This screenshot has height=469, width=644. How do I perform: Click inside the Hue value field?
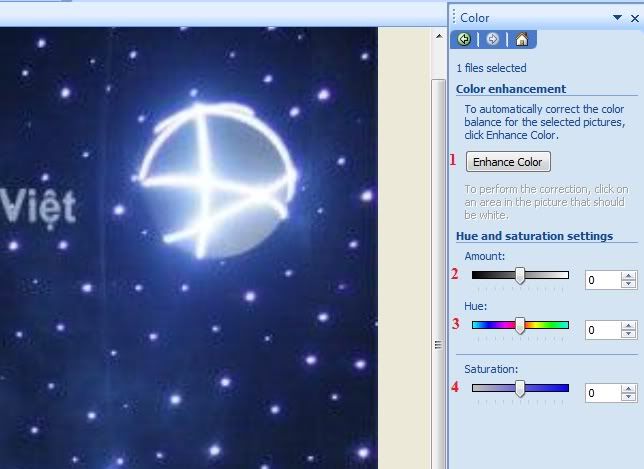(603, 330)
